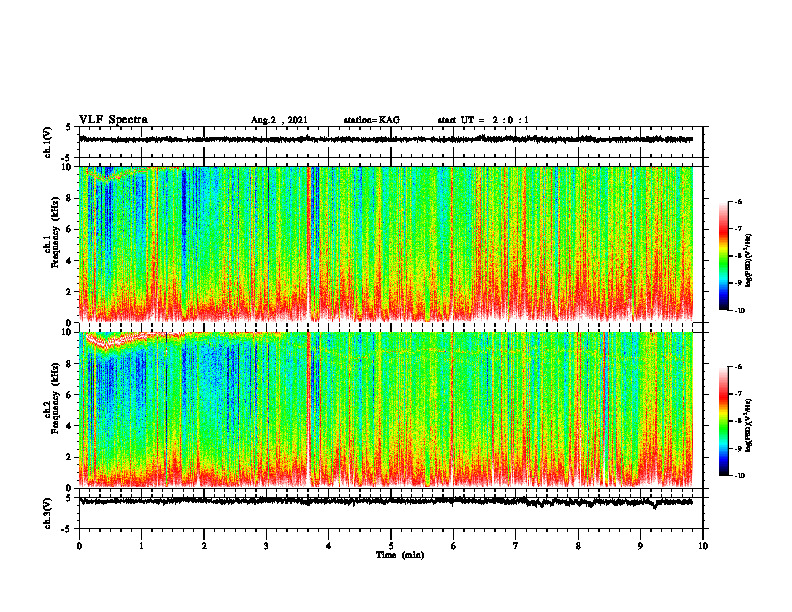Click the "10" kHz tick on ch.2 frequency axis
The width and height of the screenshot is (792, 612).
(69, 332)
